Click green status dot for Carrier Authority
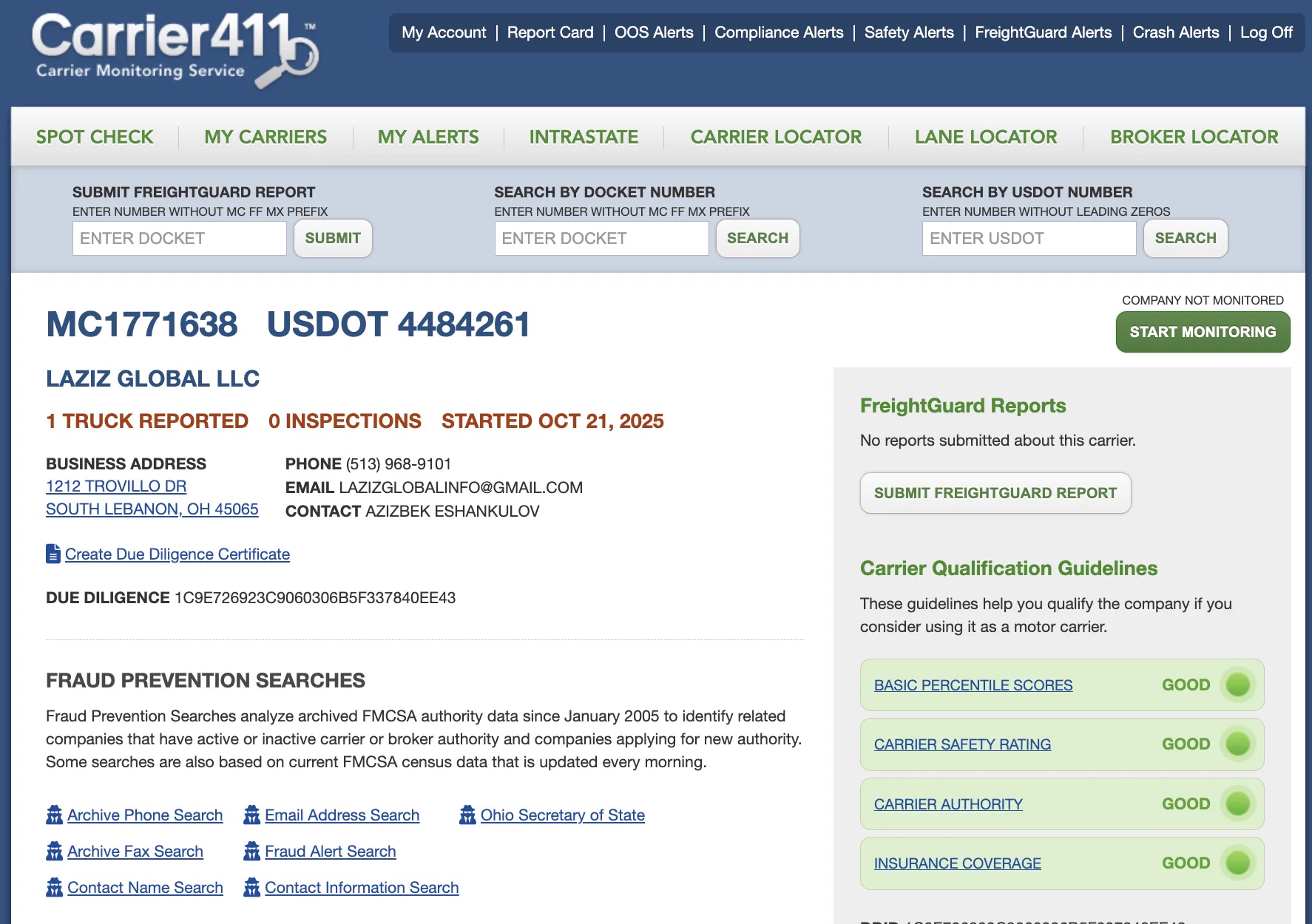Screen dimensions: 1312x924 [1237, 804]
